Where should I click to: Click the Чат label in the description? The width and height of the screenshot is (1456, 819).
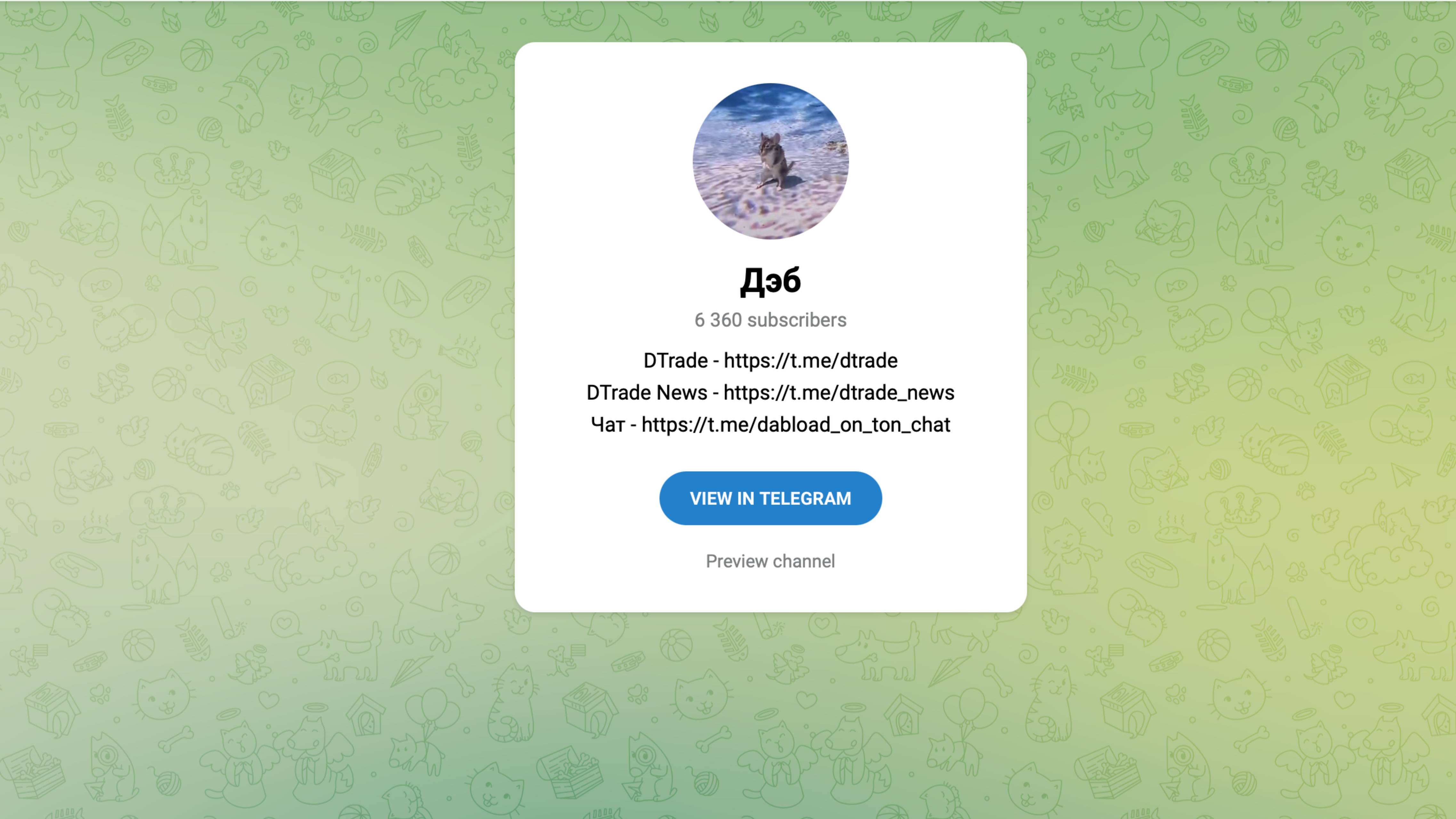pos(608,425)
